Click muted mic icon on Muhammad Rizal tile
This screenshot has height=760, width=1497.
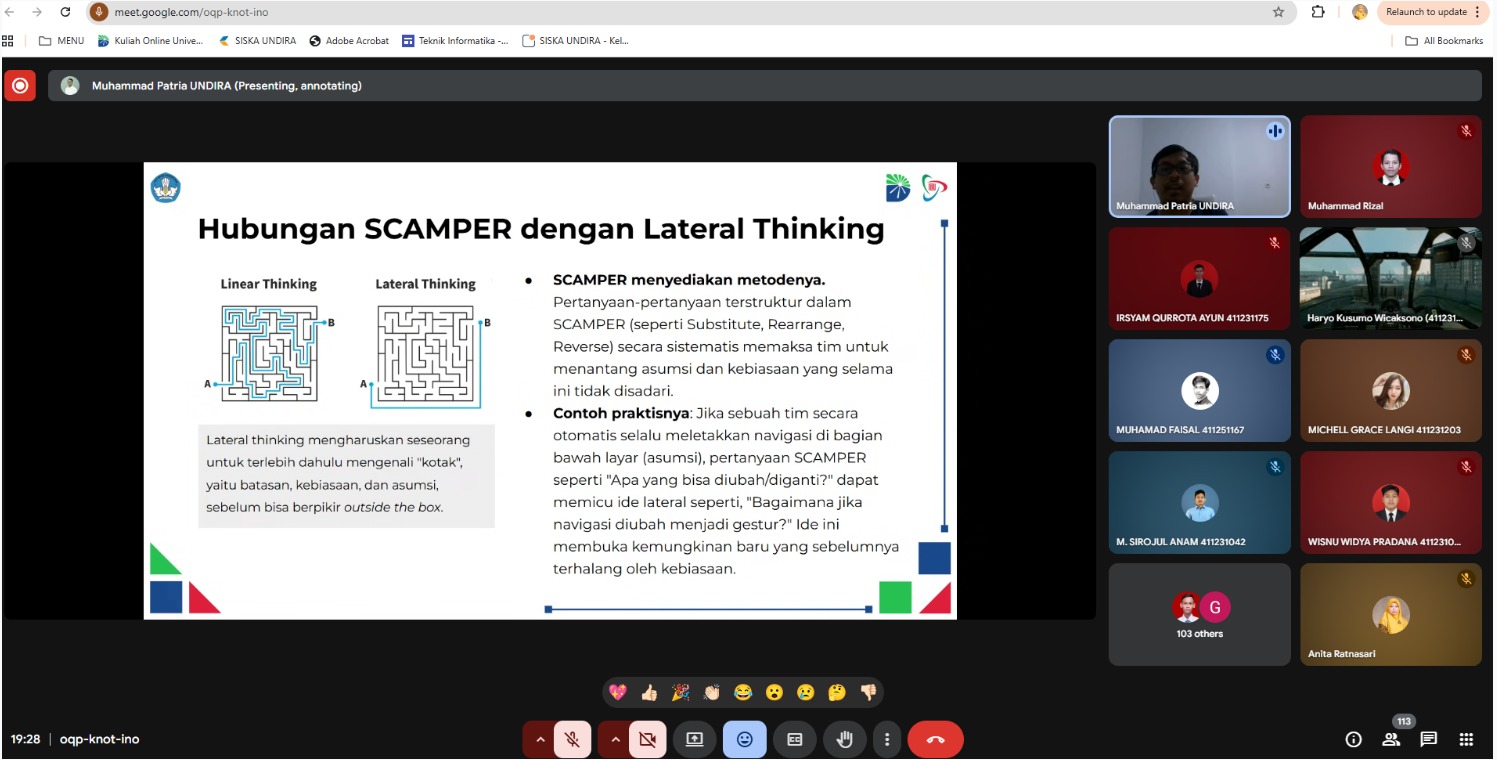click(1466, 131)
